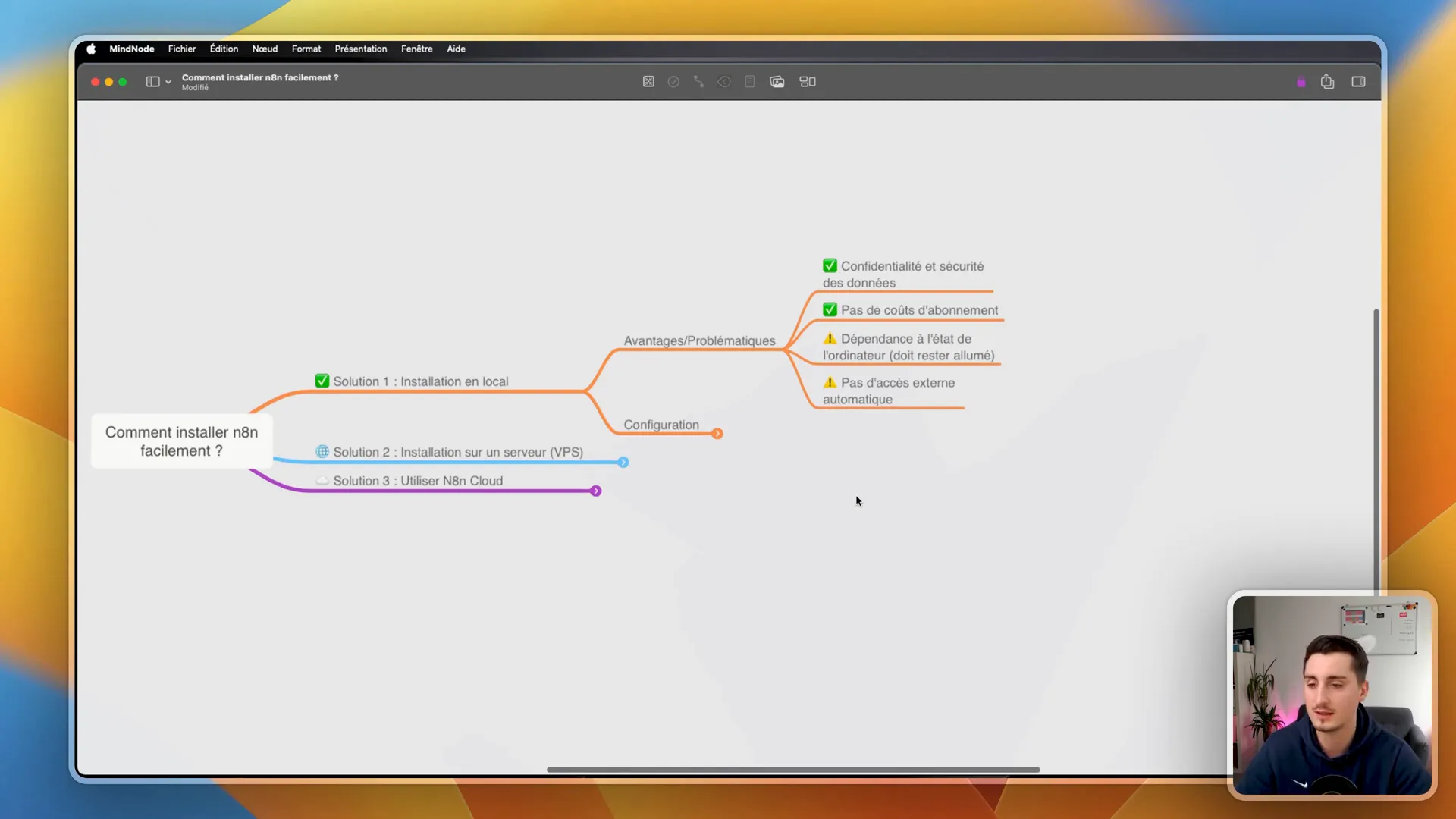Screen dimensions: 1456x819
Task: Click the checkmark emoji beside Confidentialité
Action: [830, 265]
